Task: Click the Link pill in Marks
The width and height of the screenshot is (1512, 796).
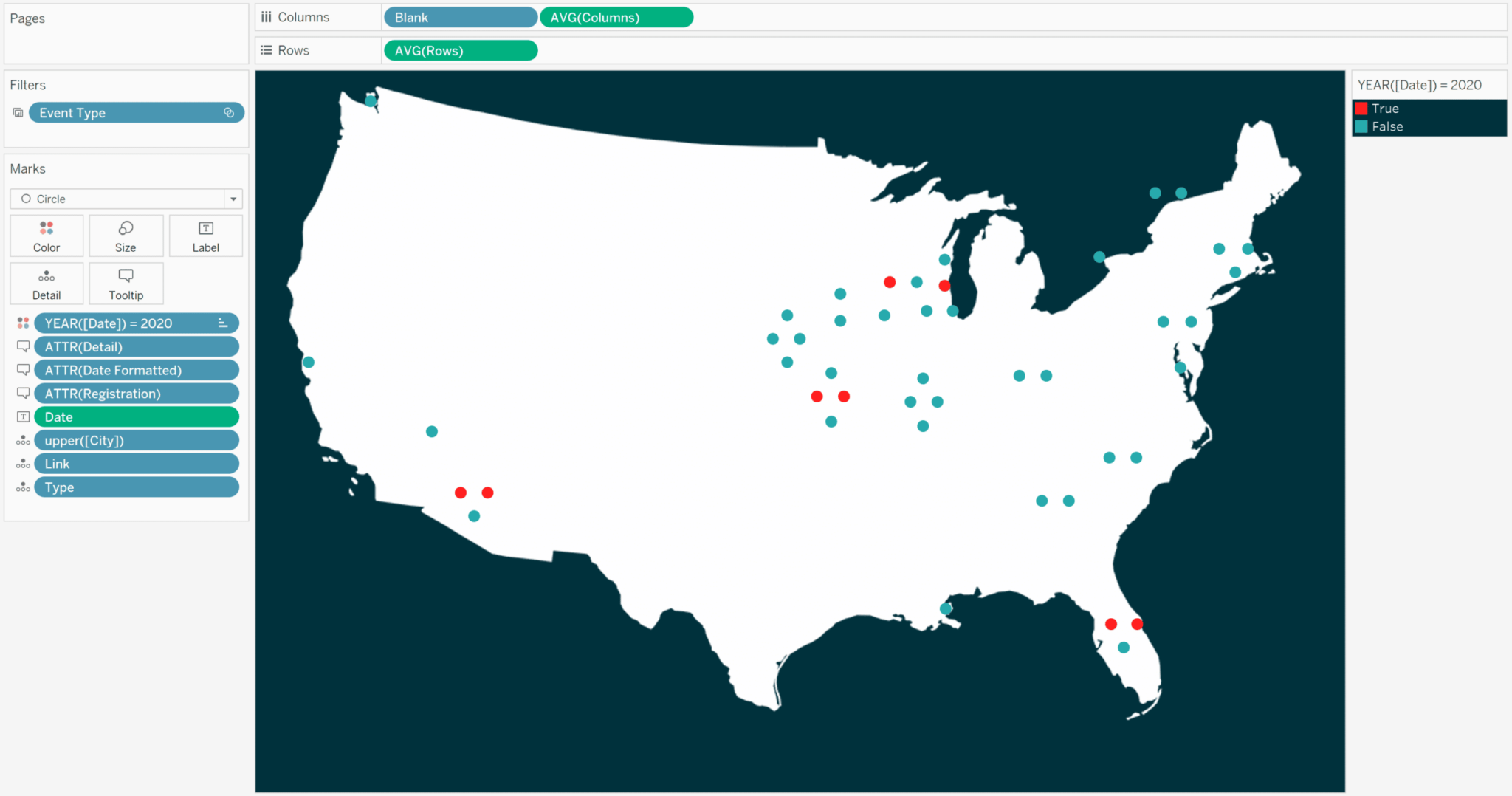Action: click(136, 463)
